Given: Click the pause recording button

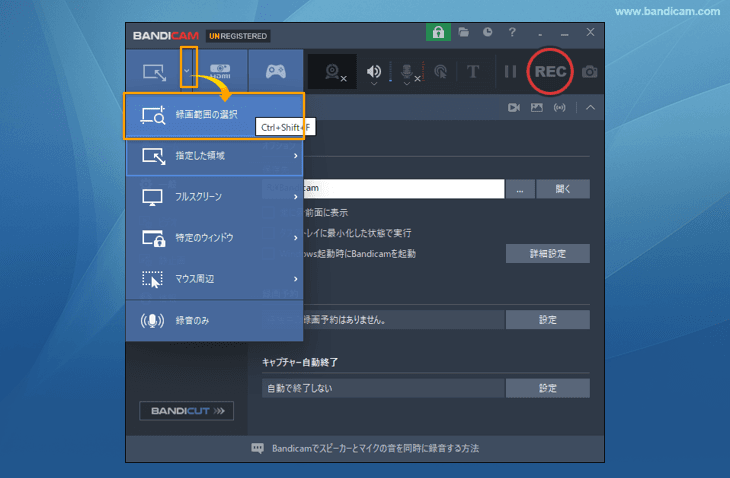Looking at the screenshot, I should pos(510,71).
